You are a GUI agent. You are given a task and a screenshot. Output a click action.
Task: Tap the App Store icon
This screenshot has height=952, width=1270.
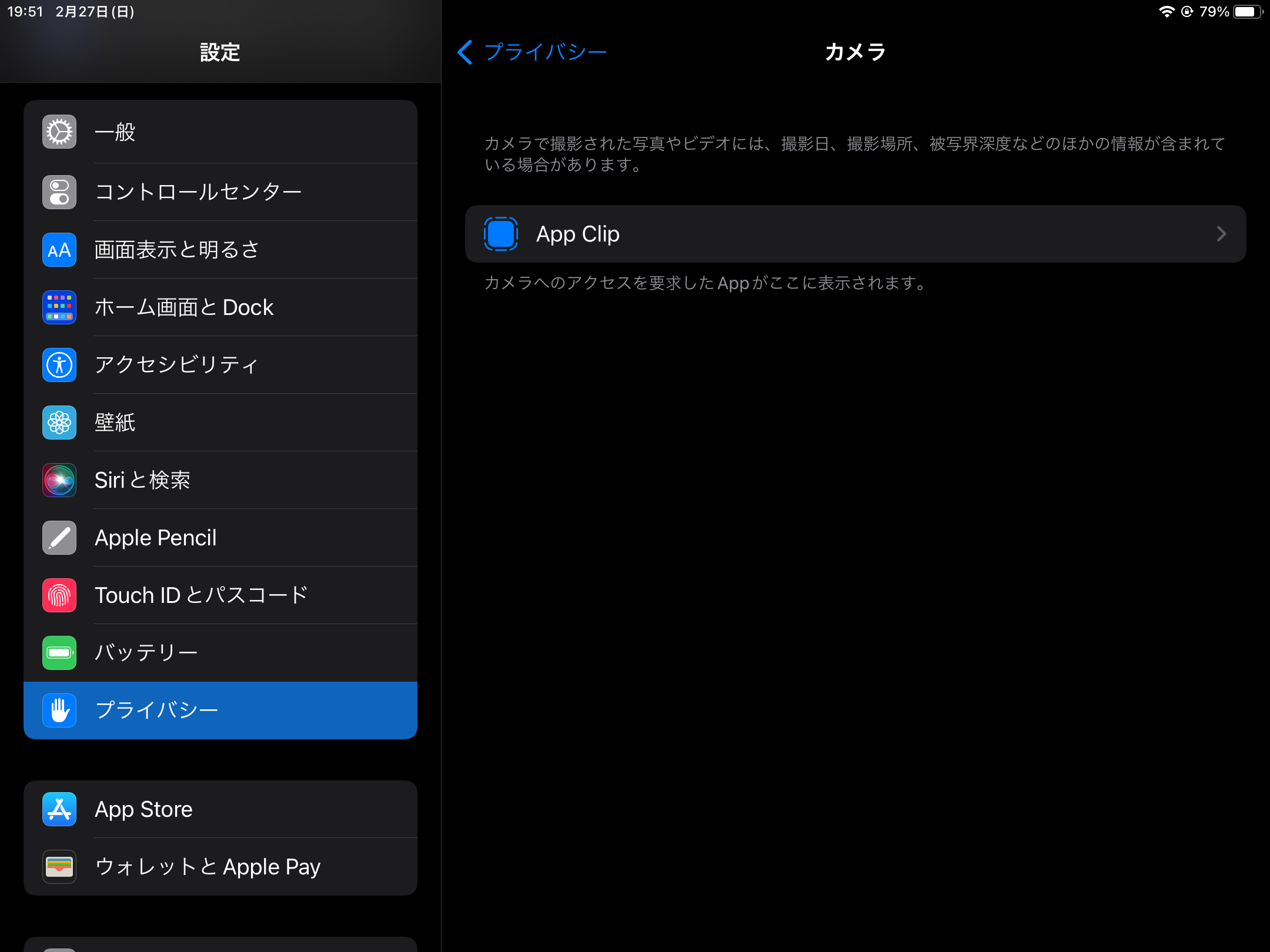59,809
